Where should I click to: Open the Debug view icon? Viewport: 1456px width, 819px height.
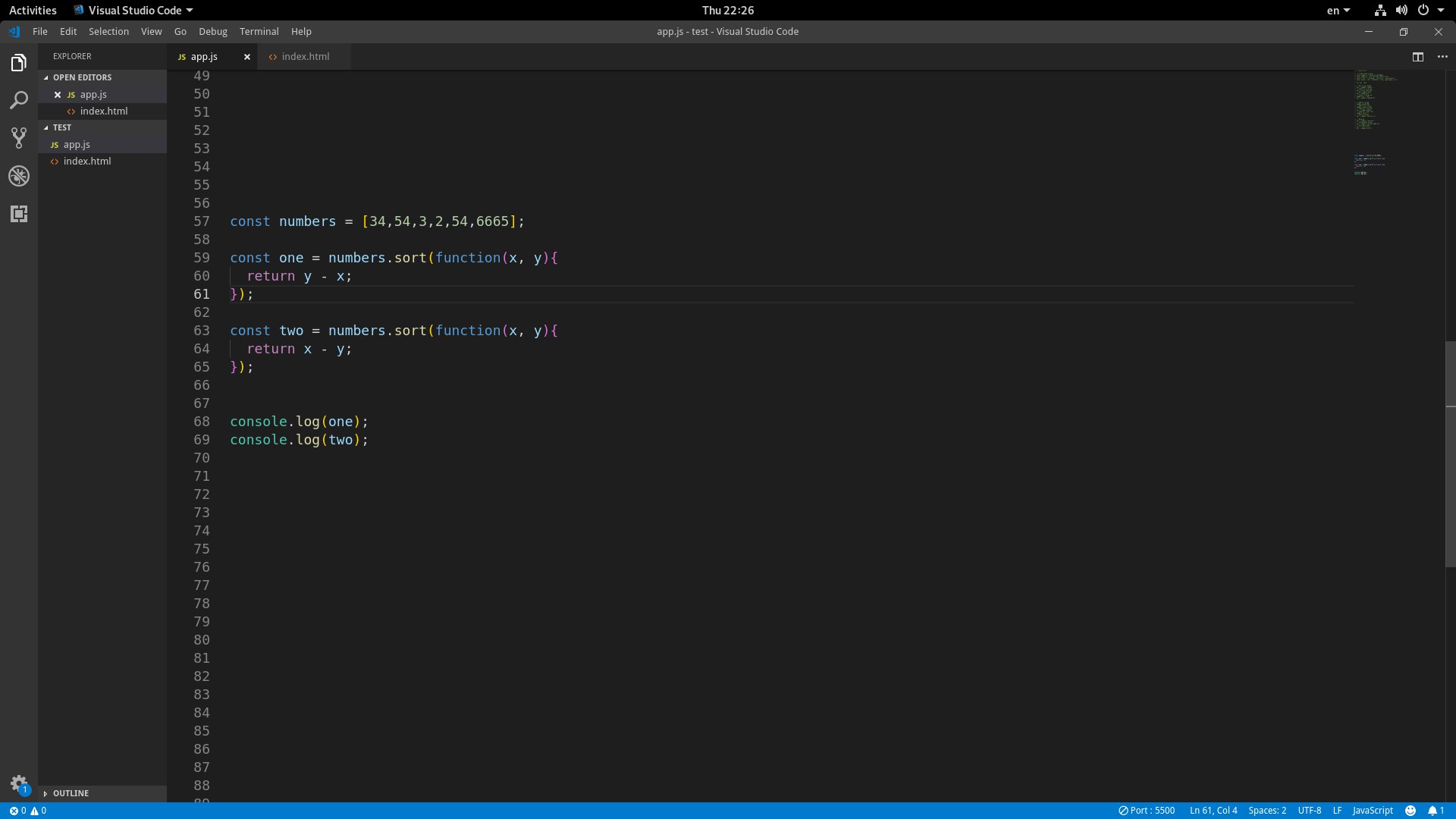(x=19, y=176)
